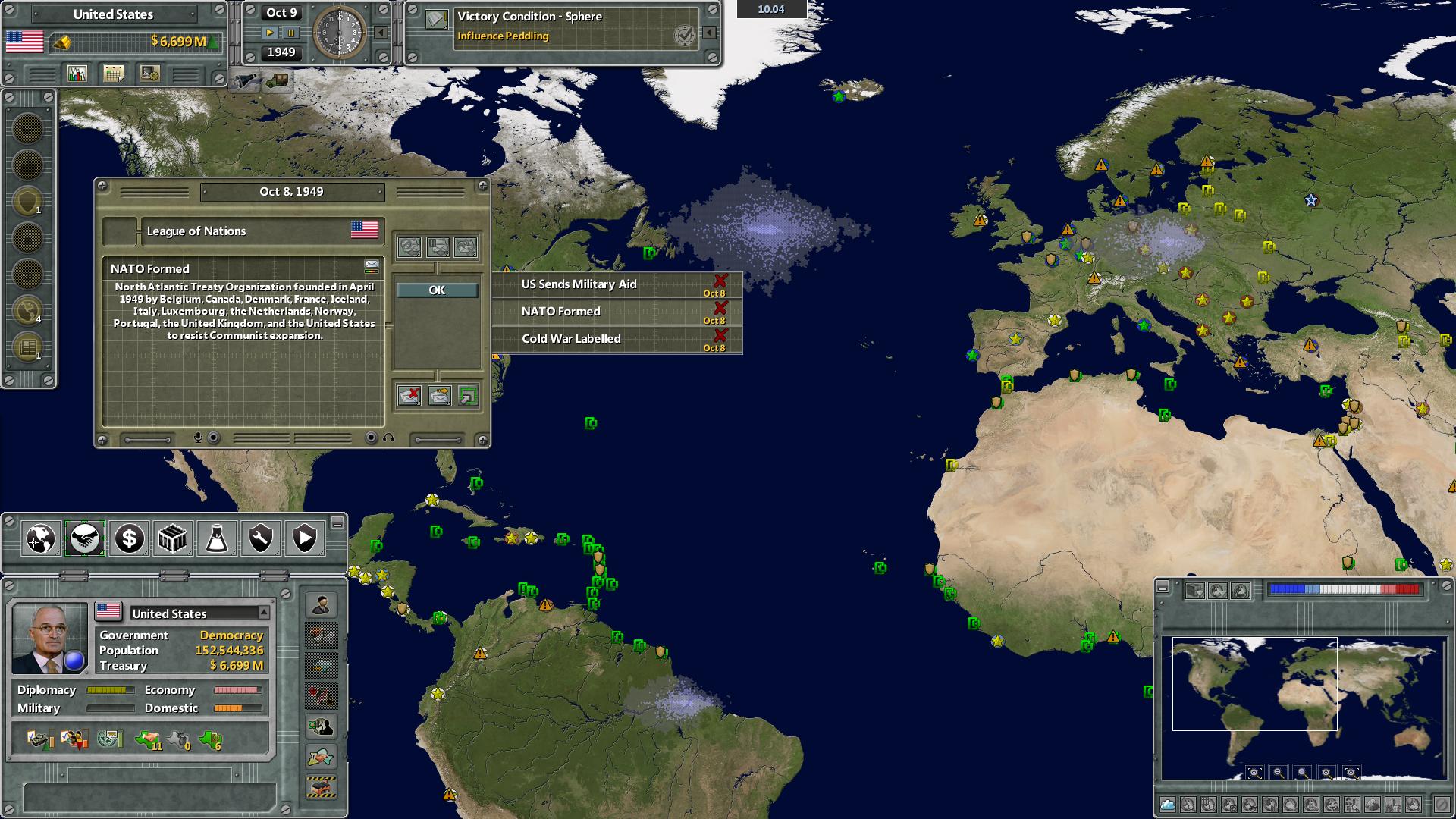The width and height of the screenshot is (1456, 819).
Task: Dismiss the US Sends Military Aid message
Action: pos(719,281)
